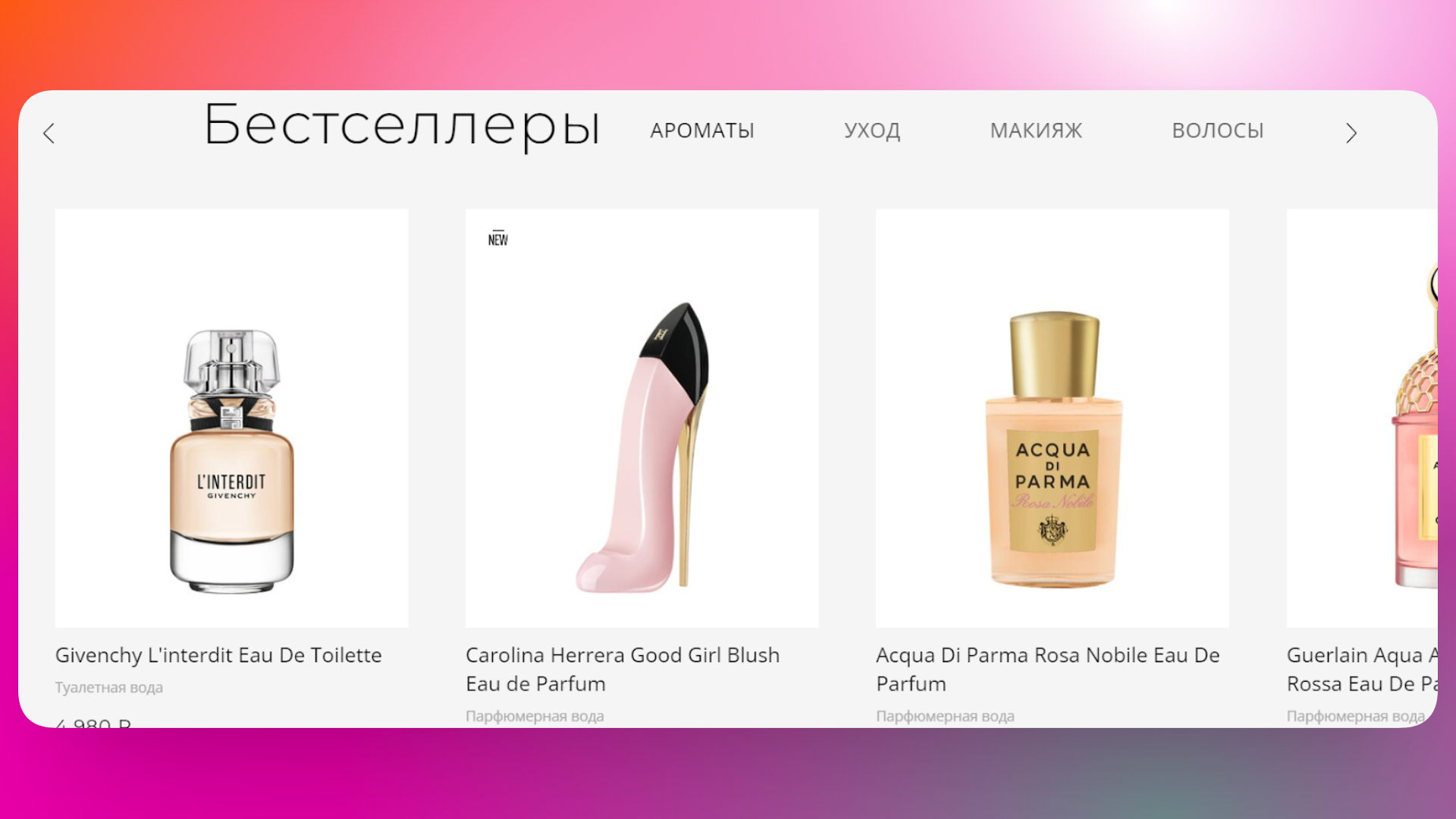Open Acqua Di Parma Rosa Nobile title

click(1048, 670)
